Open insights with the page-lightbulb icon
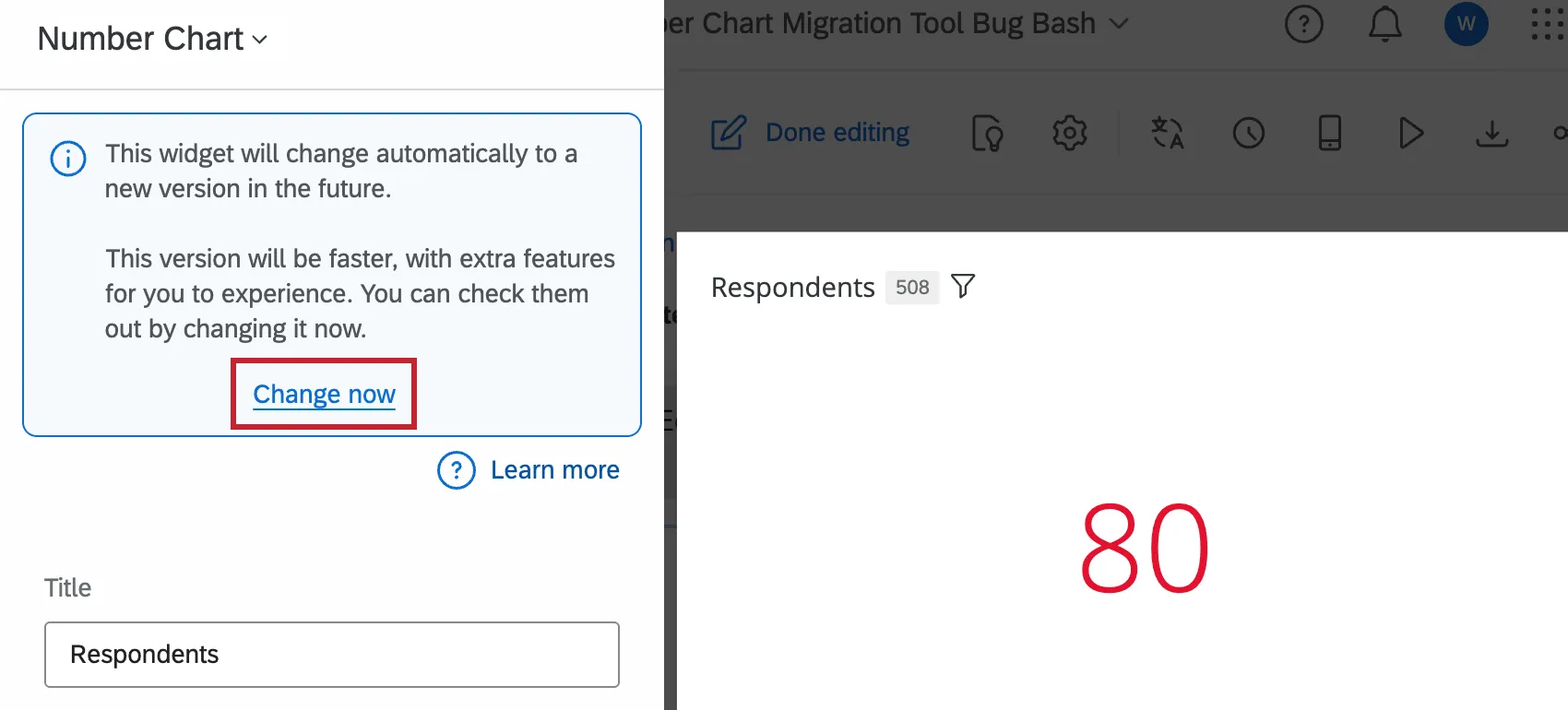The image size is (1568, 710). click(987, 132)
